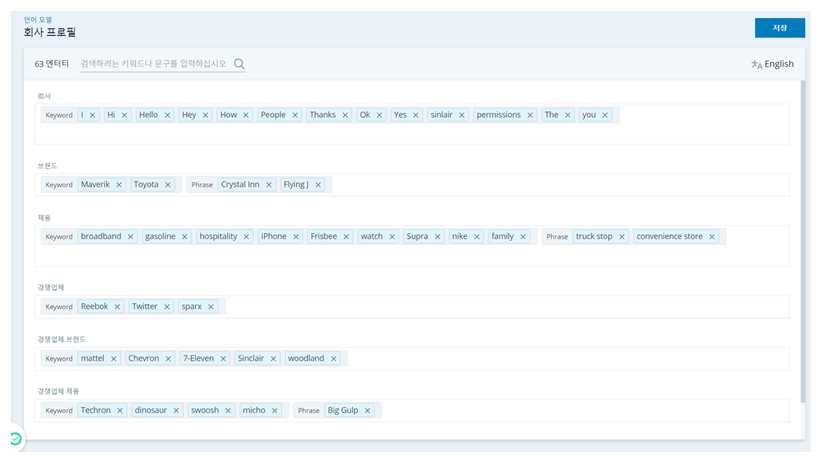This screenshot has width=816, height=458.
Task: Remove the 'Reebok' competitor tag
Action: click(118, 307)
